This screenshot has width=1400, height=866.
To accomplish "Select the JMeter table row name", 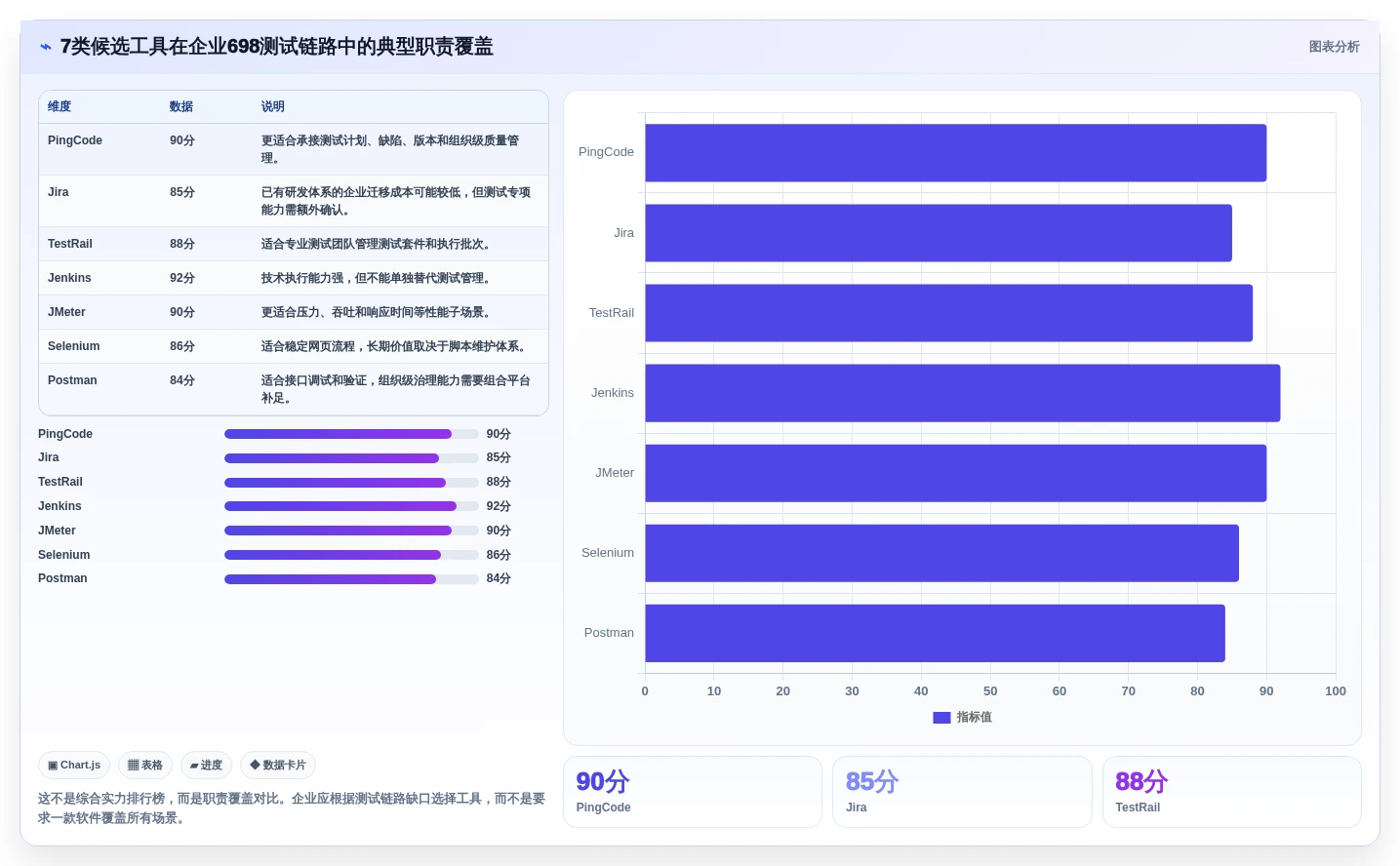I will [66, 312].
